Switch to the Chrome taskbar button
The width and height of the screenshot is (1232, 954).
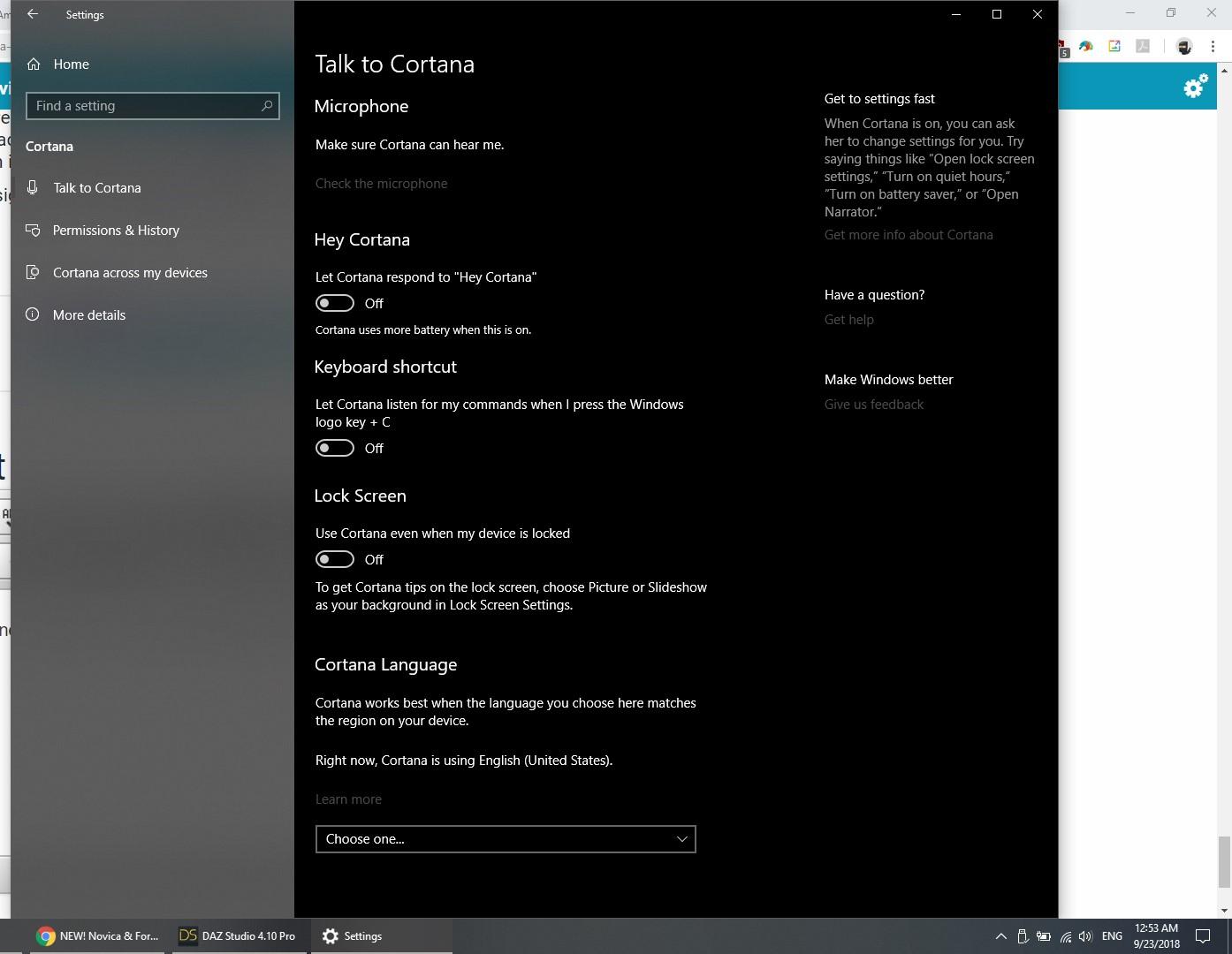click(98, 936)
